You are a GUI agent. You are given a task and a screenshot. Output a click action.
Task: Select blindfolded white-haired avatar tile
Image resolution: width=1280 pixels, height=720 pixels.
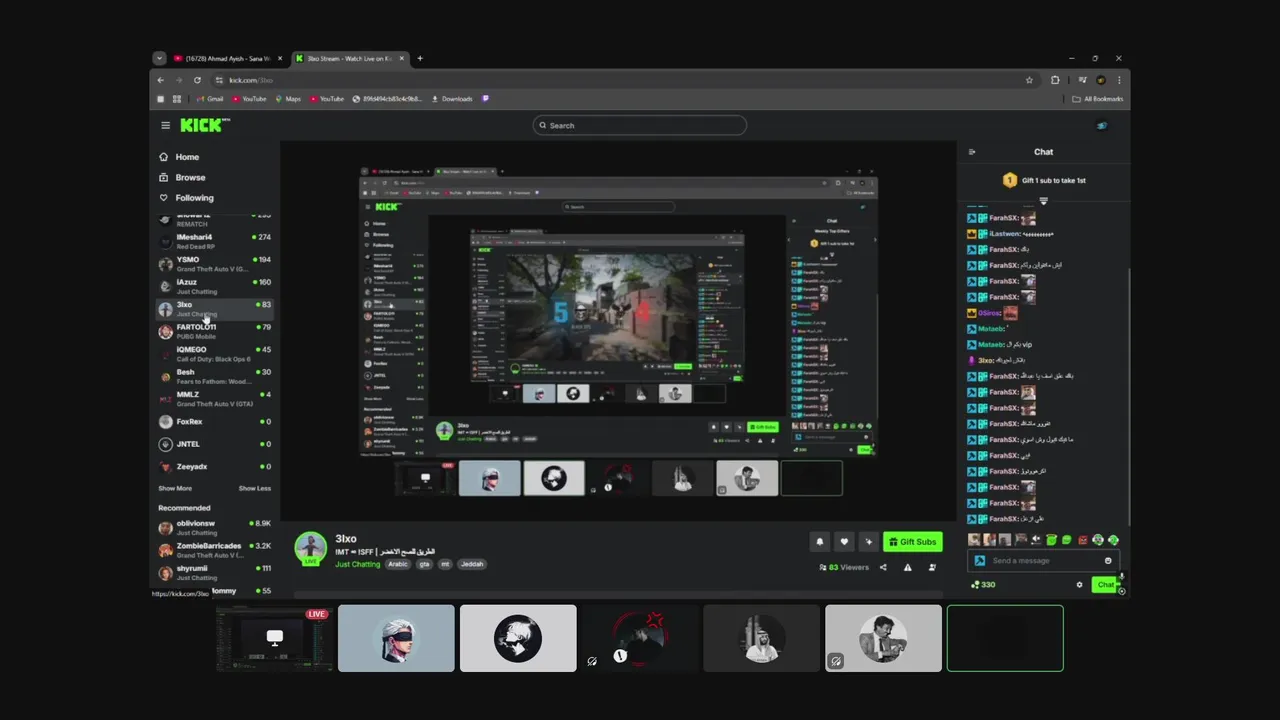(x=396, y=638)
